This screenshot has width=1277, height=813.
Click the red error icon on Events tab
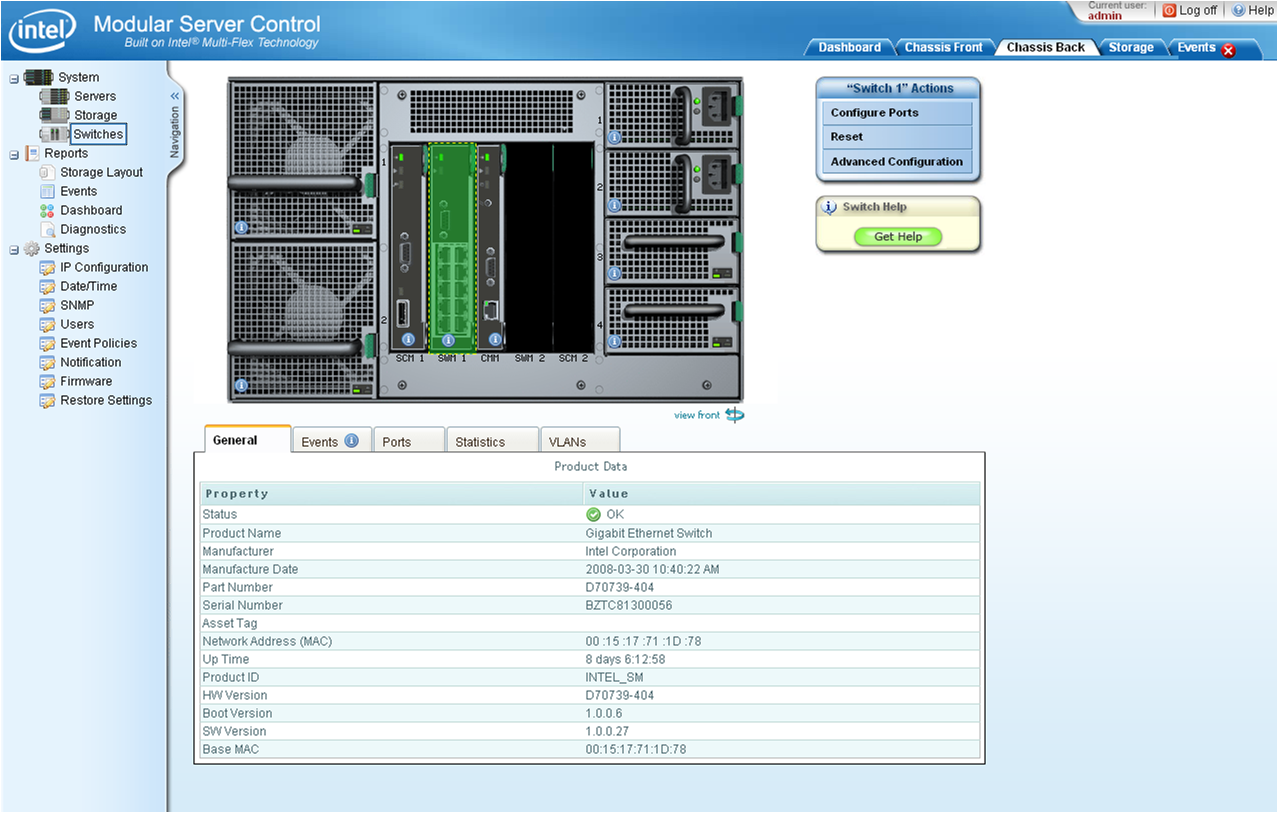coord(1228,51)
